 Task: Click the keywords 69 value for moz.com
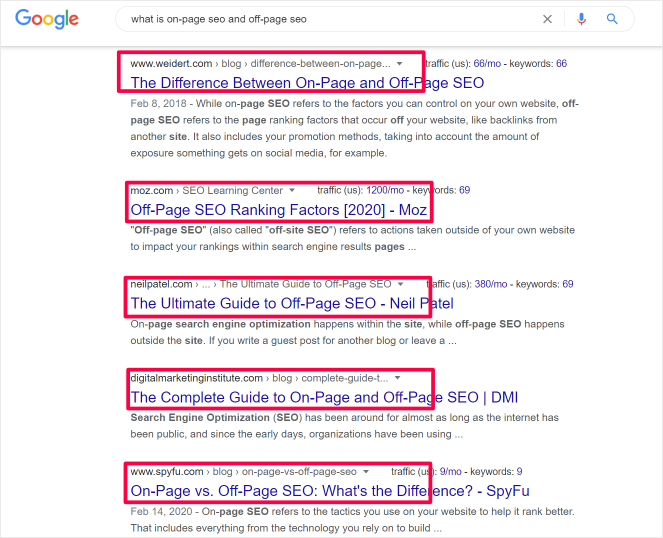[x=464, y=190]
